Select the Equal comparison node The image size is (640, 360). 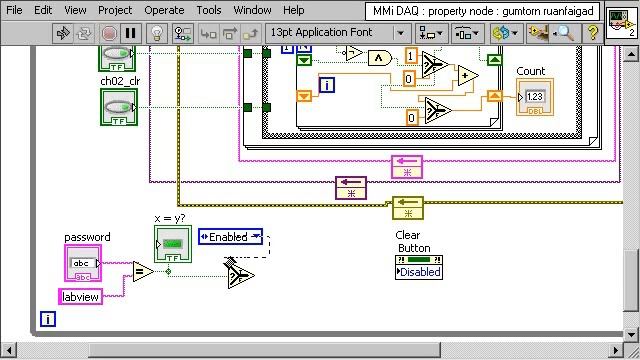(x=142, y=271)
